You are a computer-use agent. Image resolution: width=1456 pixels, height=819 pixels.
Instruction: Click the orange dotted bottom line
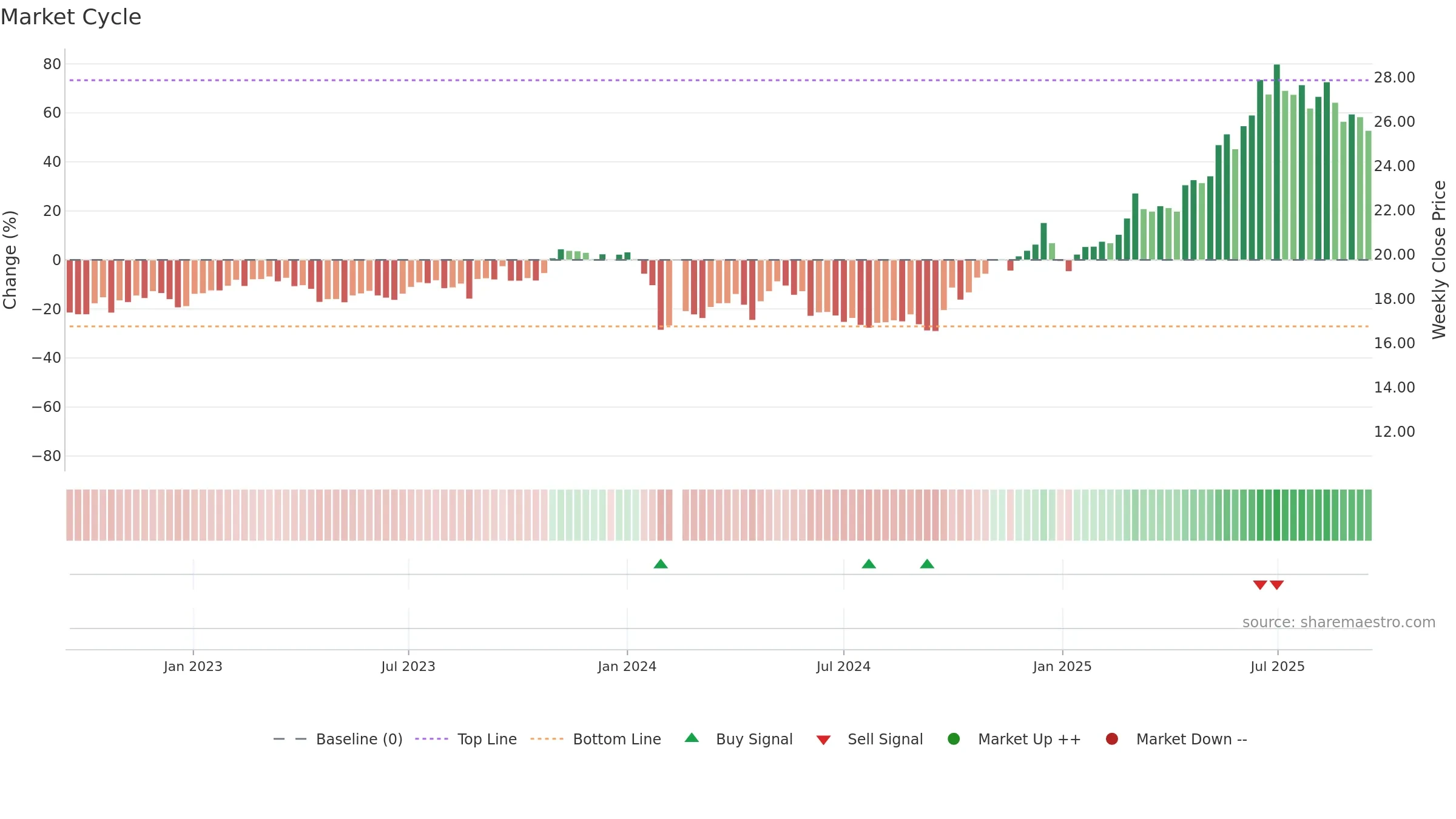tap(719, 326)
